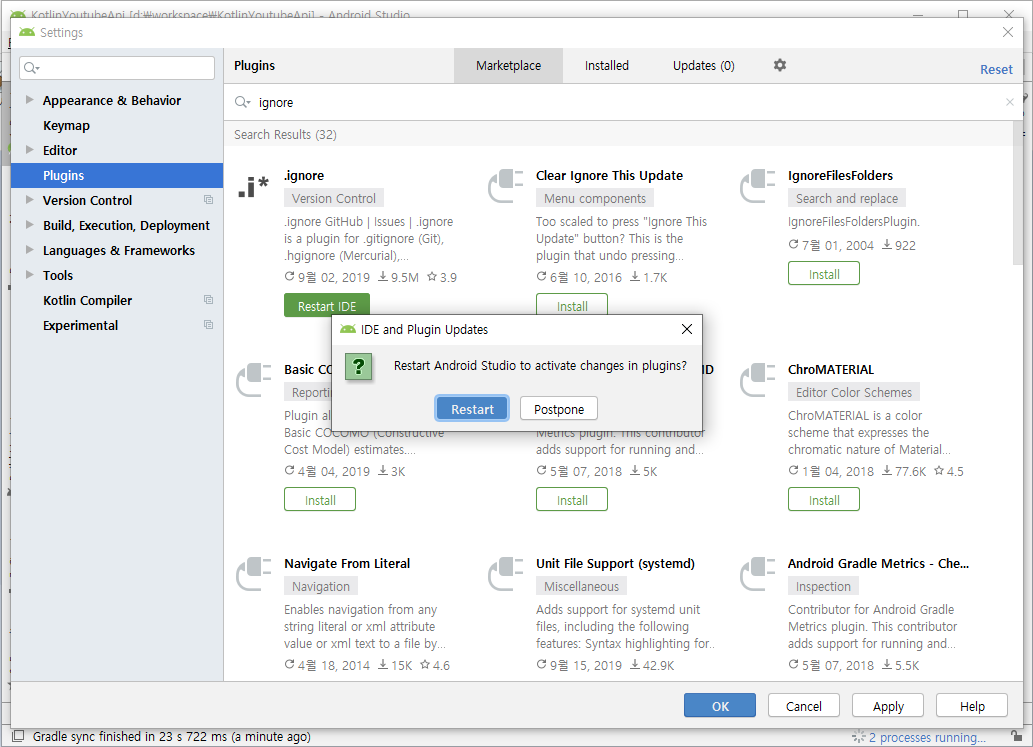Image resolution: width=1033 pixels, height=747 pixels.
Task: Click project-level icon beside Version Control
Action: pos(208,200)
